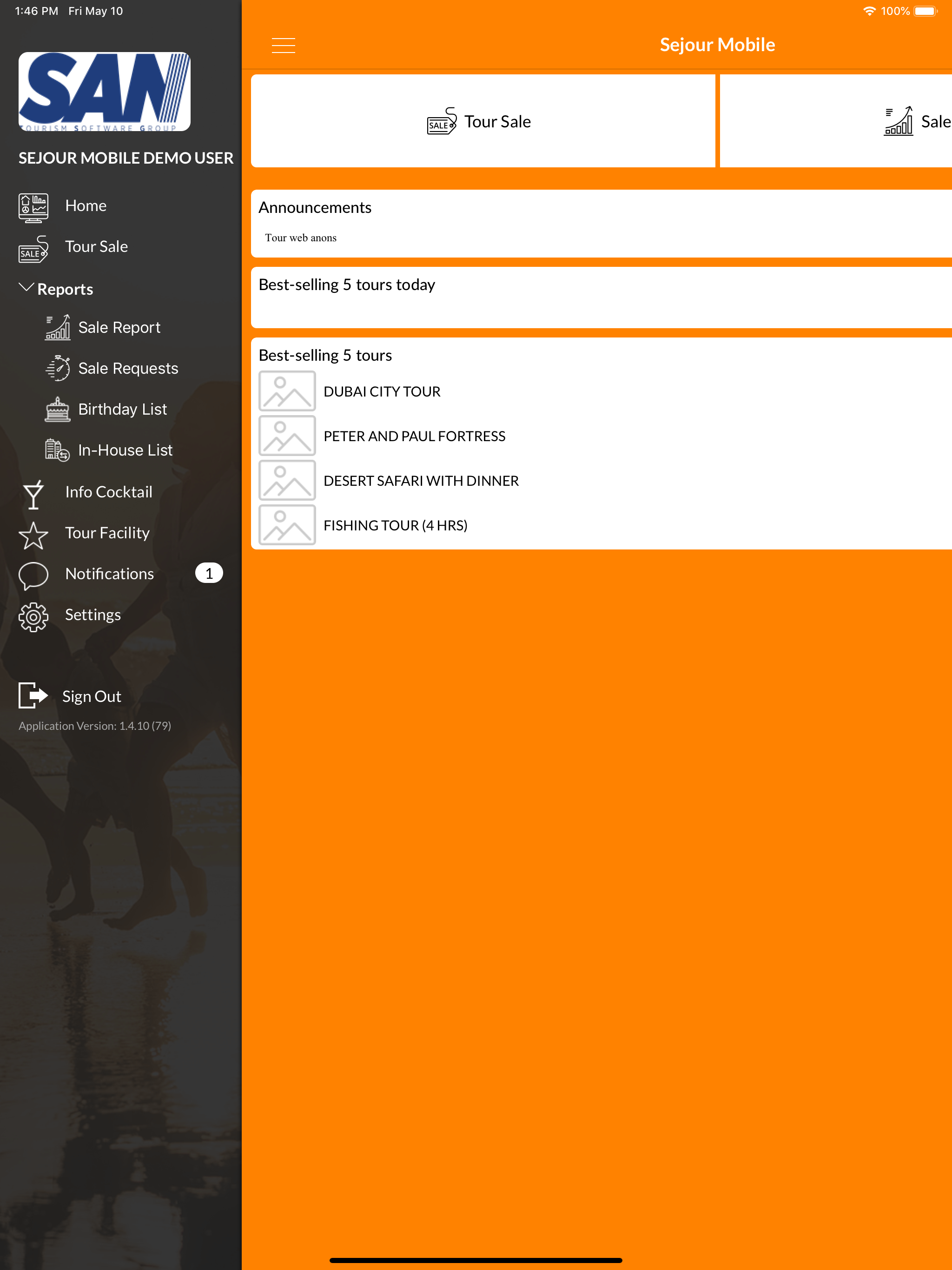Viewport: 952px width, 1270px height.
Task: Click the chart icon on the Sale card
Action: tap(899, 121)
